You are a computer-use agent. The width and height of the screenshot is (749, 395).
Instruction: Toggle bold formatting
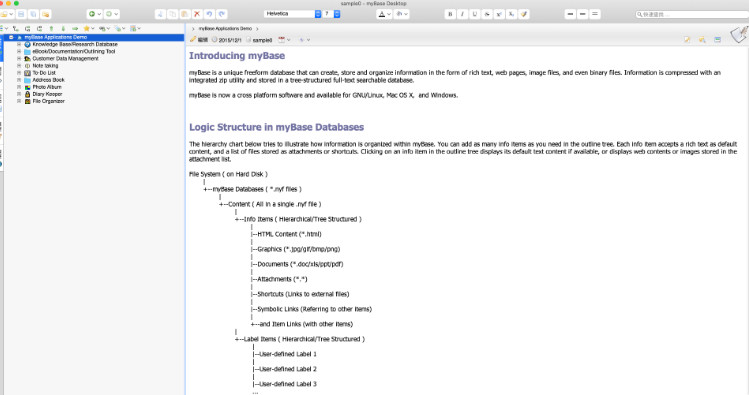point(450,14)
